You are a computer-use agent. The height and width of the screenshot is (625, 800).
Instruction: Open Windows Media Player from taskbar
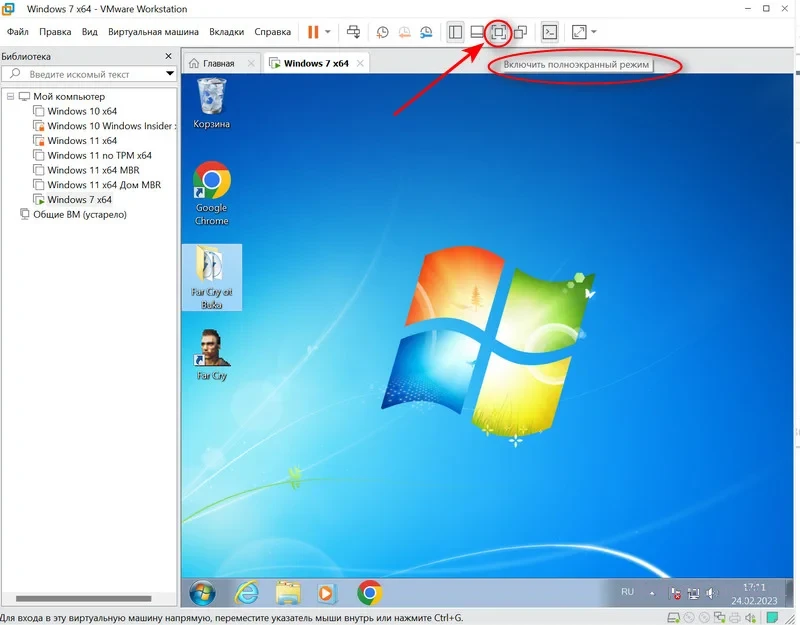click(x=327, y=593)
